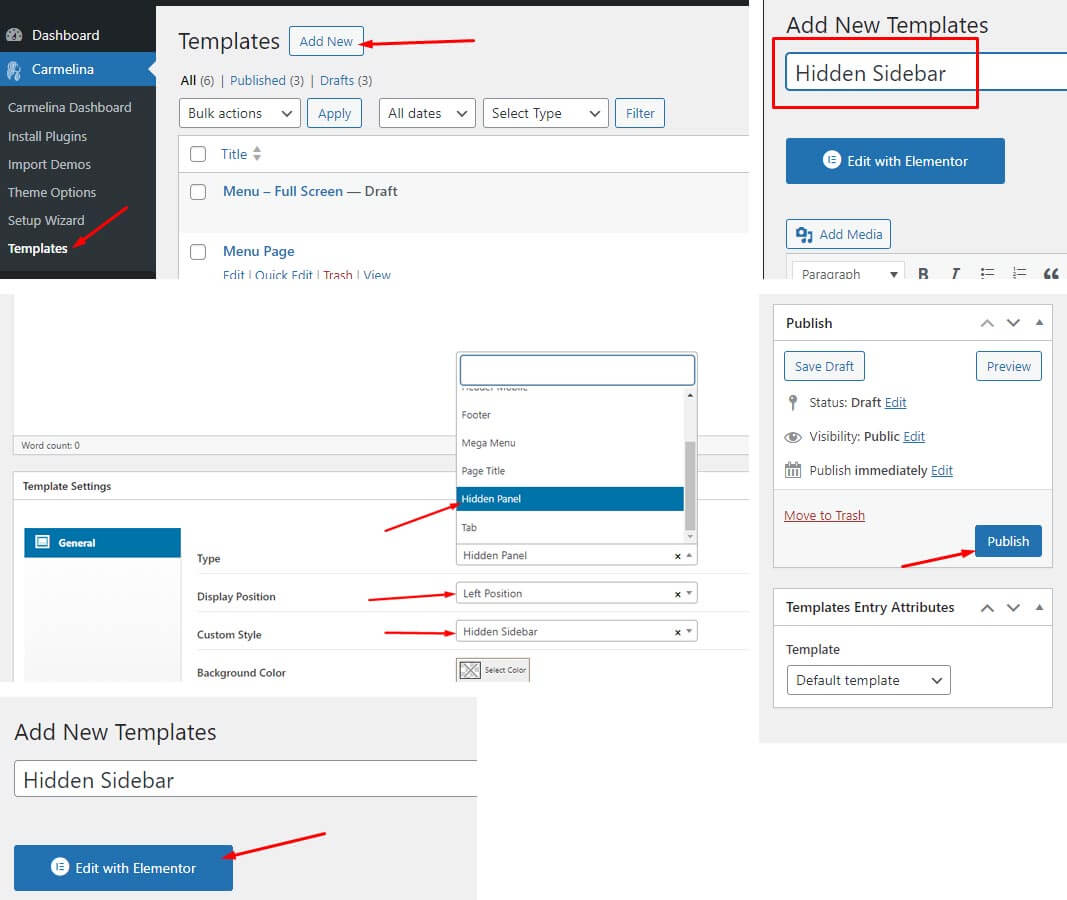This screenshot has height=900, width=1067.
Task: Open Theme Options menu item
Action: tap(52, 193)
